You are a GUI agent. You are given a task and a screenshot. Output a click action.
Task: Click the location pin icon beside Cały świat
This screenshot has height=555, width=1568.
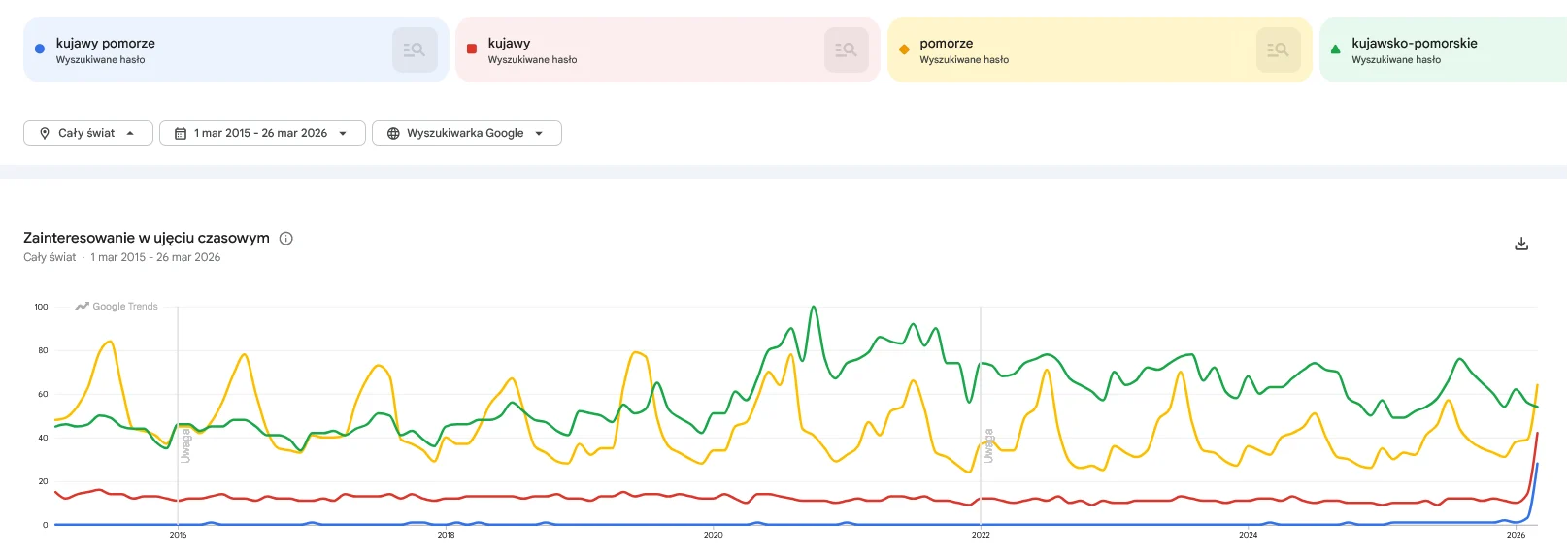[45, 134]
